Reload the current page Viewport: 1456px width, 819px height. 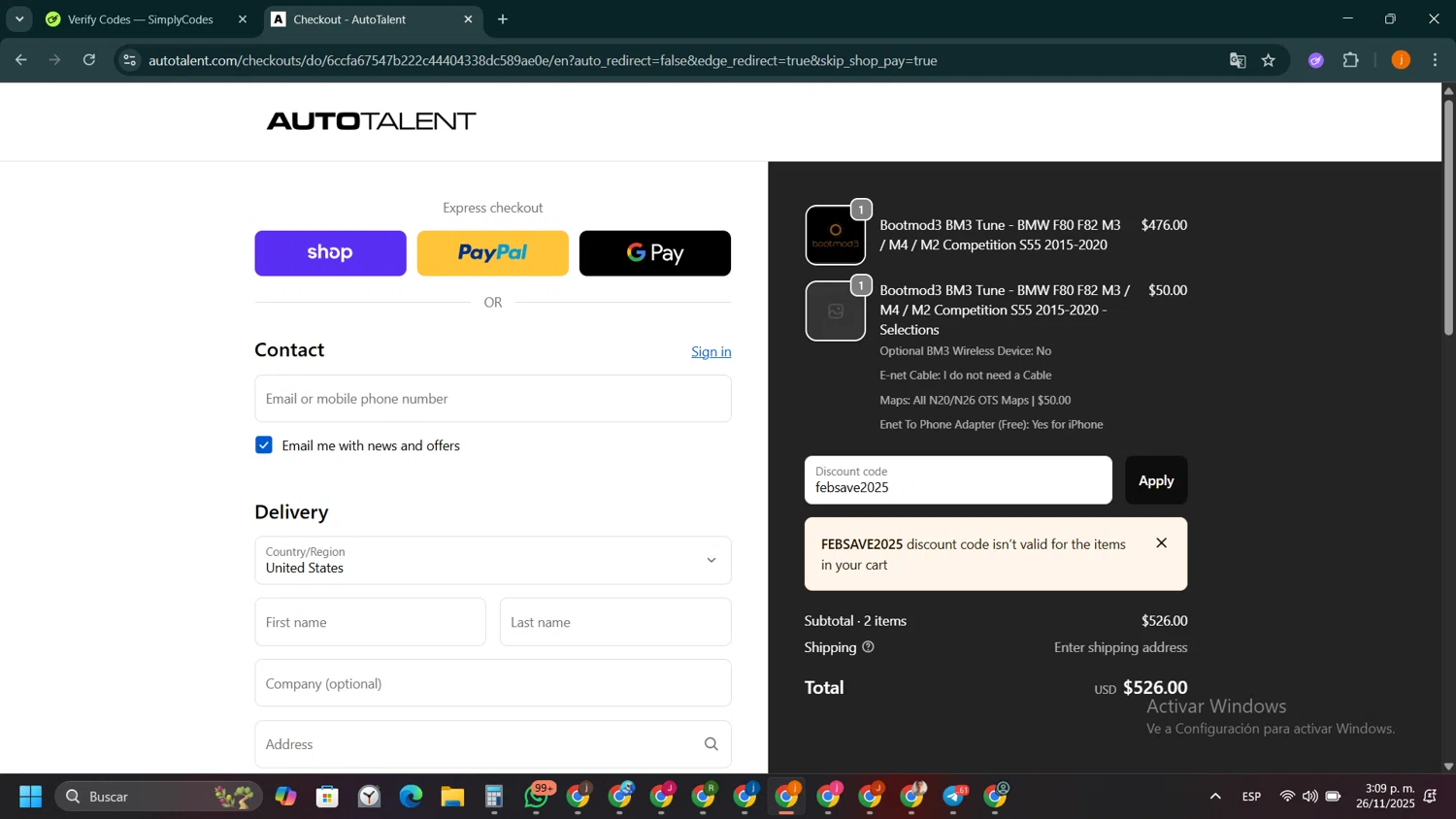tap(89, 60)
